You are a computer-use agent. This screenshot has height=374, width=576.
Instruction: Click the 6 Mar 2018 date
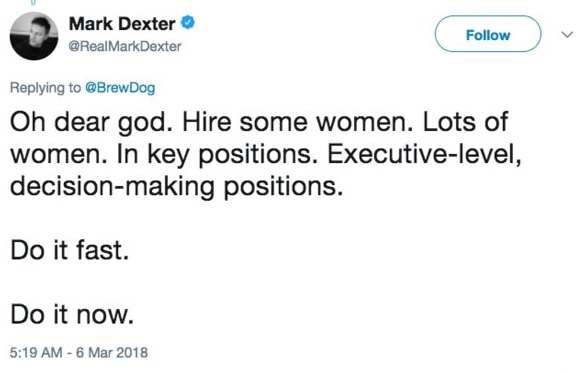112,353
